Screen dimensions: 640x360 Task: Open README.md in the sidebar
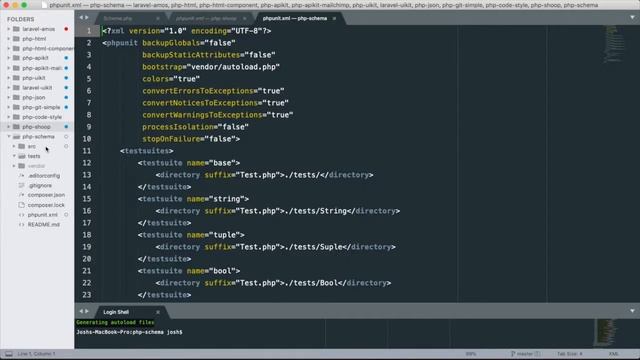pos(44,224)
